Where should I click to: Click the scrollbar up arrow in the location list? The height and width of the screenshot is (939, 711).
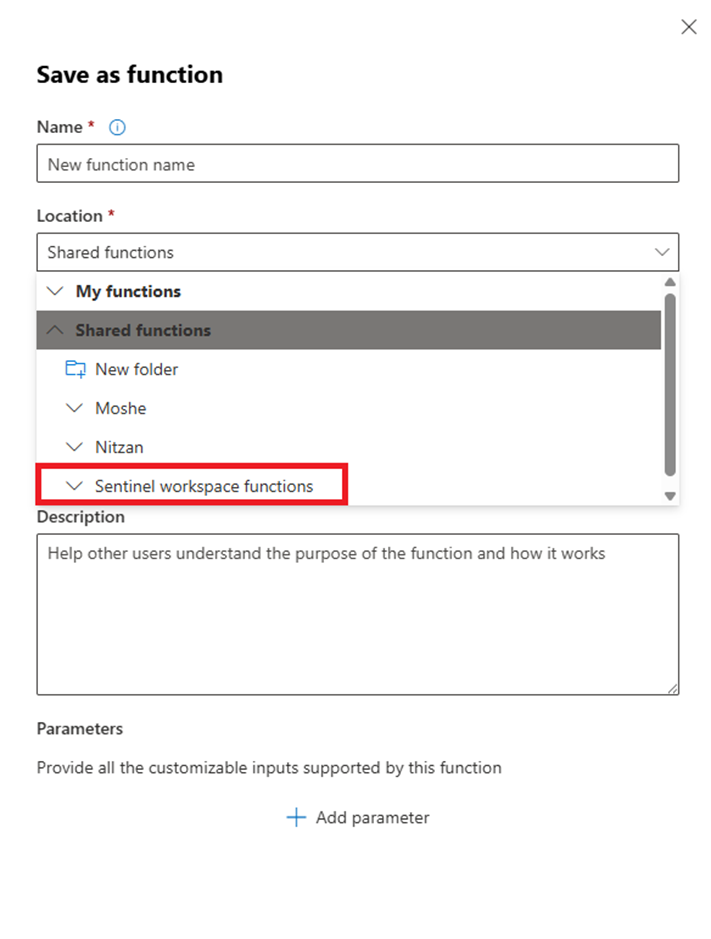[x=670, y=283]
